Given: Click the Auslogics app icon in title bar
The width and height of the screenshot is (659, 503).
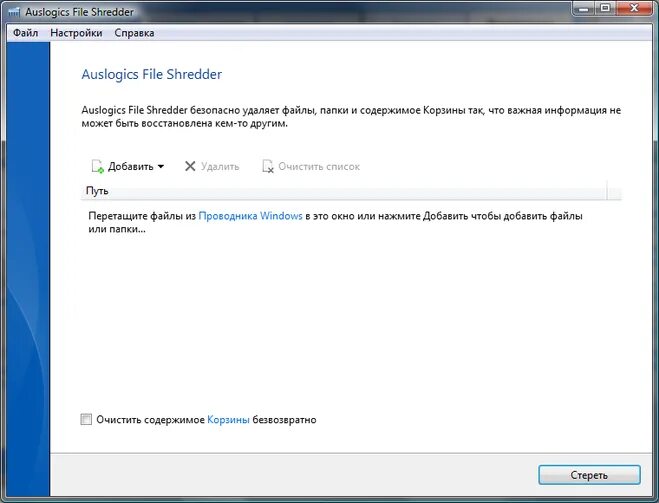Looking at the screenshot, I should (x=14, y=12).
